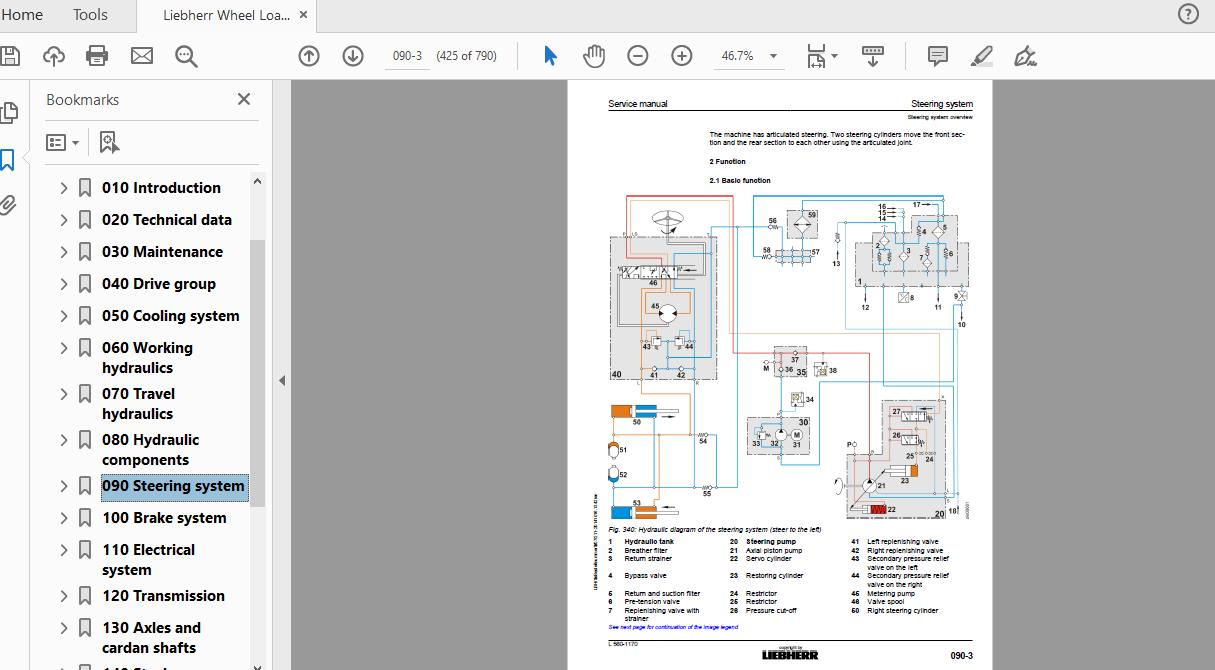
Task: Expand the 100 Brake system bookmark
Action: pos(63,517)
